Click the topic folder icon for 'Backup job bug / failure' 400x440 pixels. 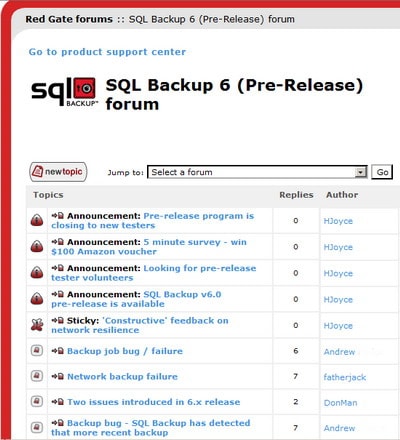coord(37,351)
